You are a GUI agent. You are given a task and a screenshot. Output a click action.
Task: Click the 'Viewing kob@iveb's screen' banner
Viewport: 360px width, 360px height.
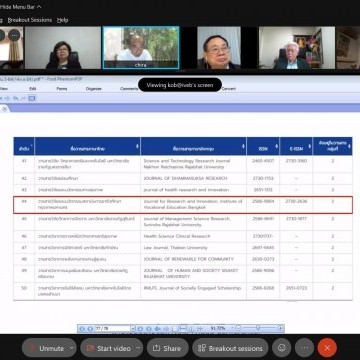coord(180,85)
